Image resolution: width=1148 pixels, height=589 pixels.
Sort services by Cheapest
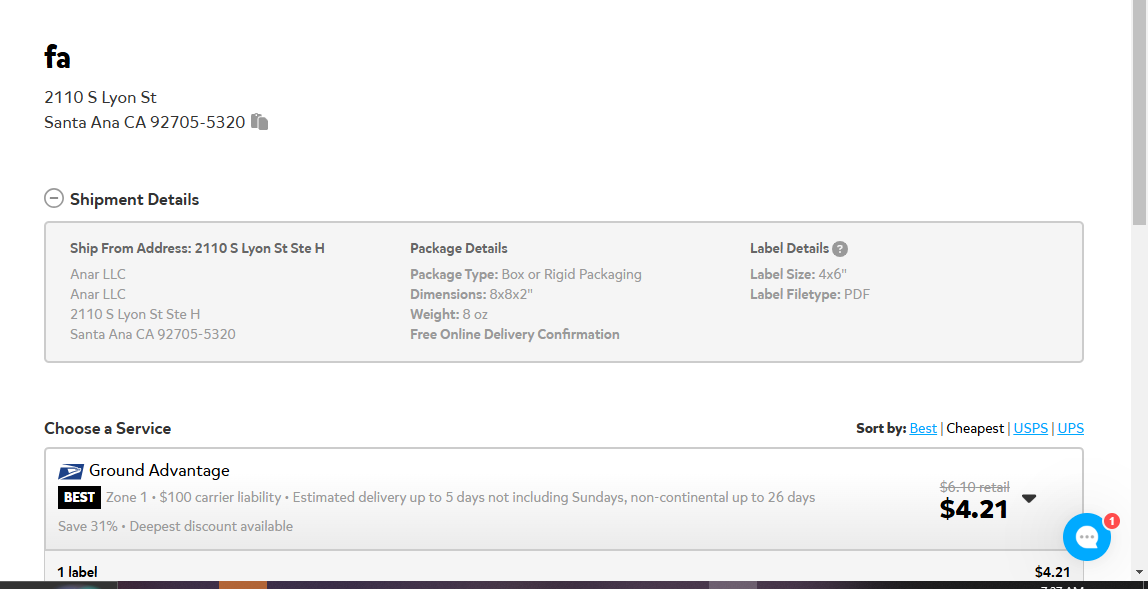(x=975, y=429)
